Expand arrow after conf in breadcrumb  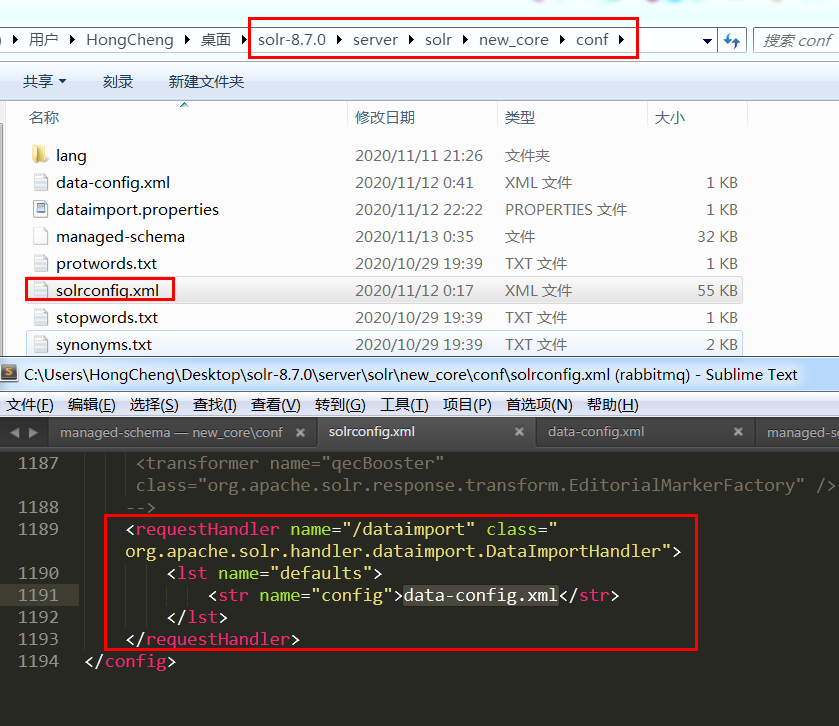tap(621, 40)
